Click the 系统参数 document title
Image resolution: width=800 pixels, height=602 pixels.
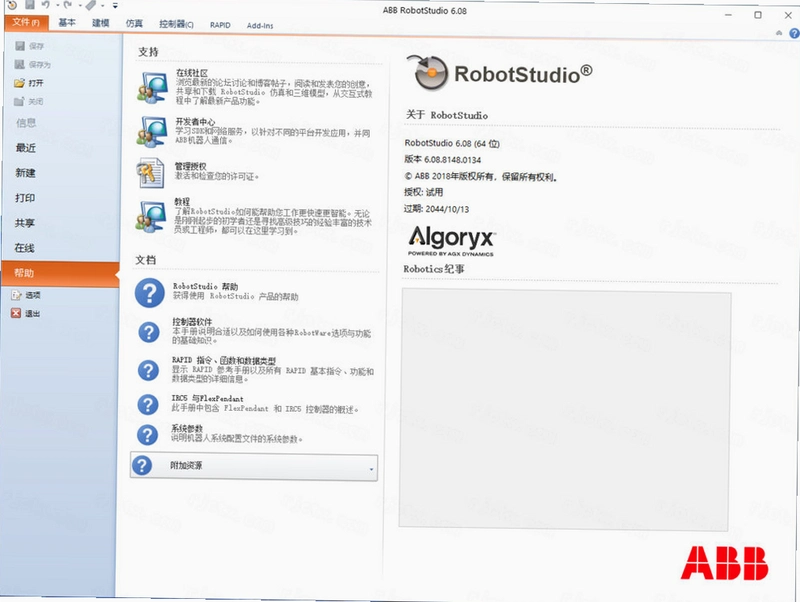187,428
